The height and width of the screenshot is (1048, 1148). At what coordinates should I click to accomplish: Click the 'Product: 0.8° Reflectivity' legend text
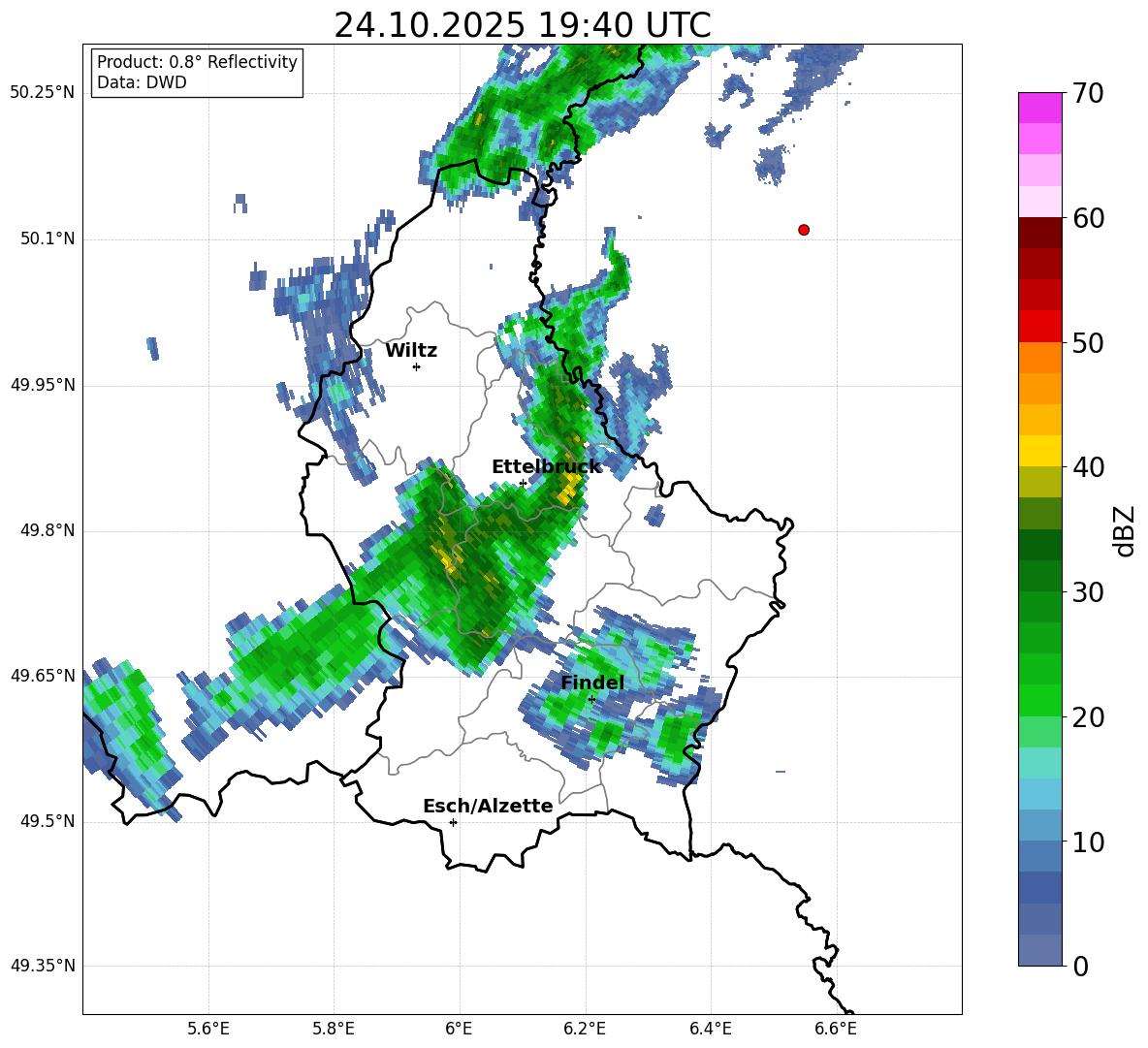[197, 61]
